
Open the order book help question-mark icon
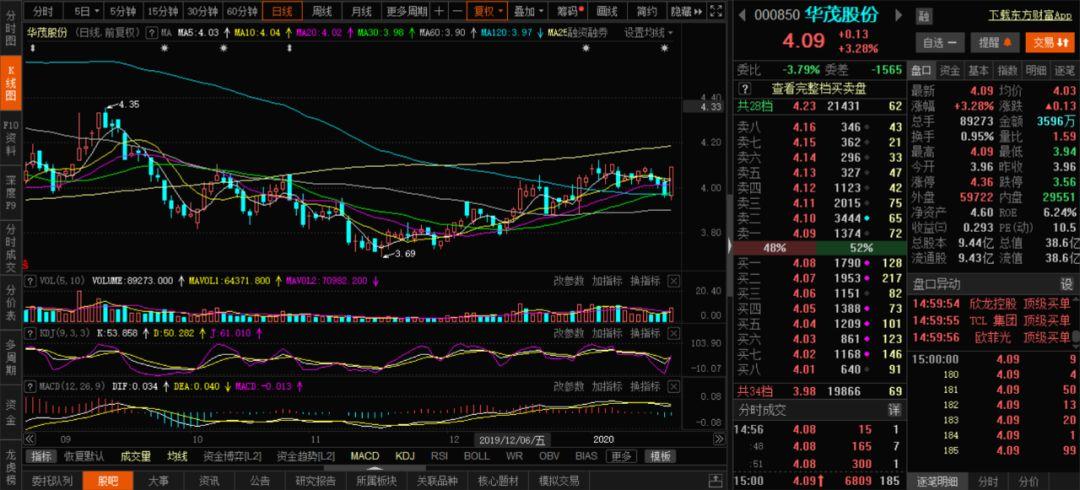coord(745,88)
